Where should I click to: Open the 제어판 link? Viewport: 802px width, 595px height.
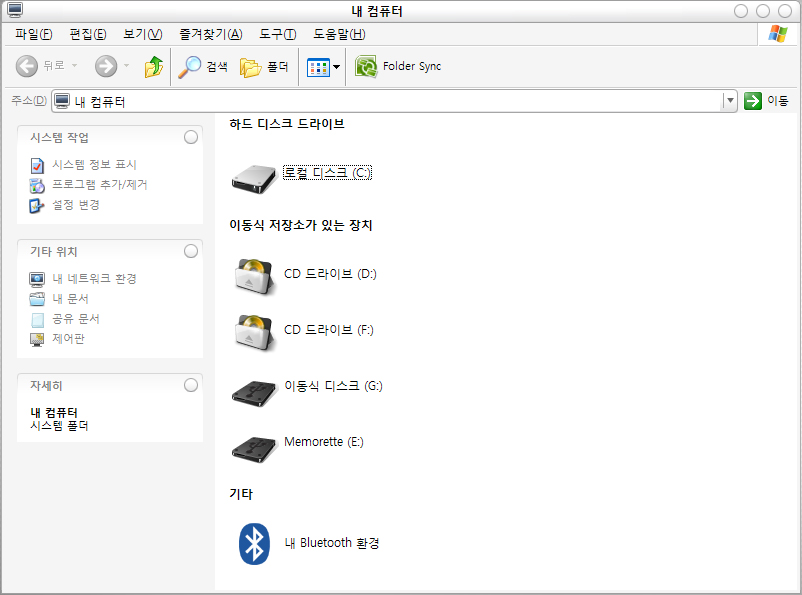pos(69,339)
